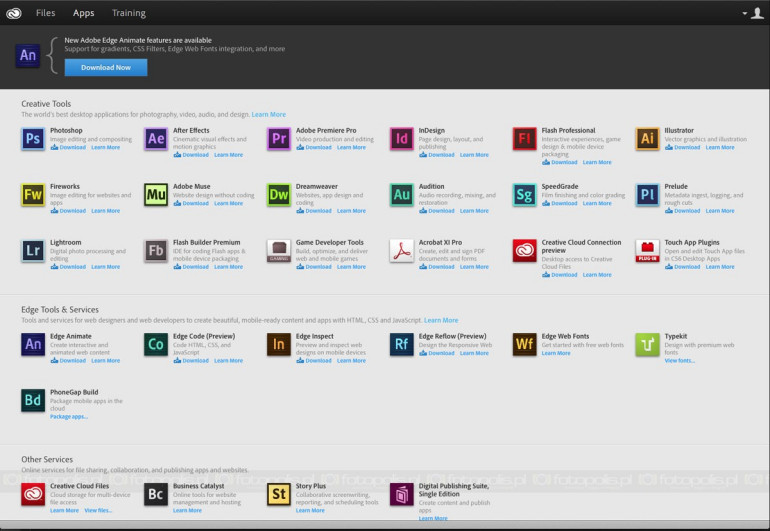Open Learn More for Business Catalyst
The height and width of the screenshot is (531, 770).
187,510
